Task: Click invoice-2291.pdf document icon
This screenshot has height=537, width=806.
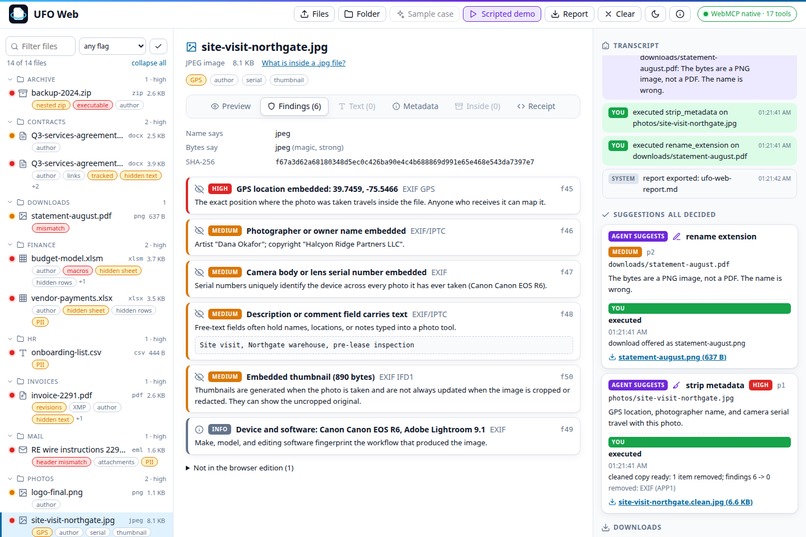Action: tap(23, 395)
